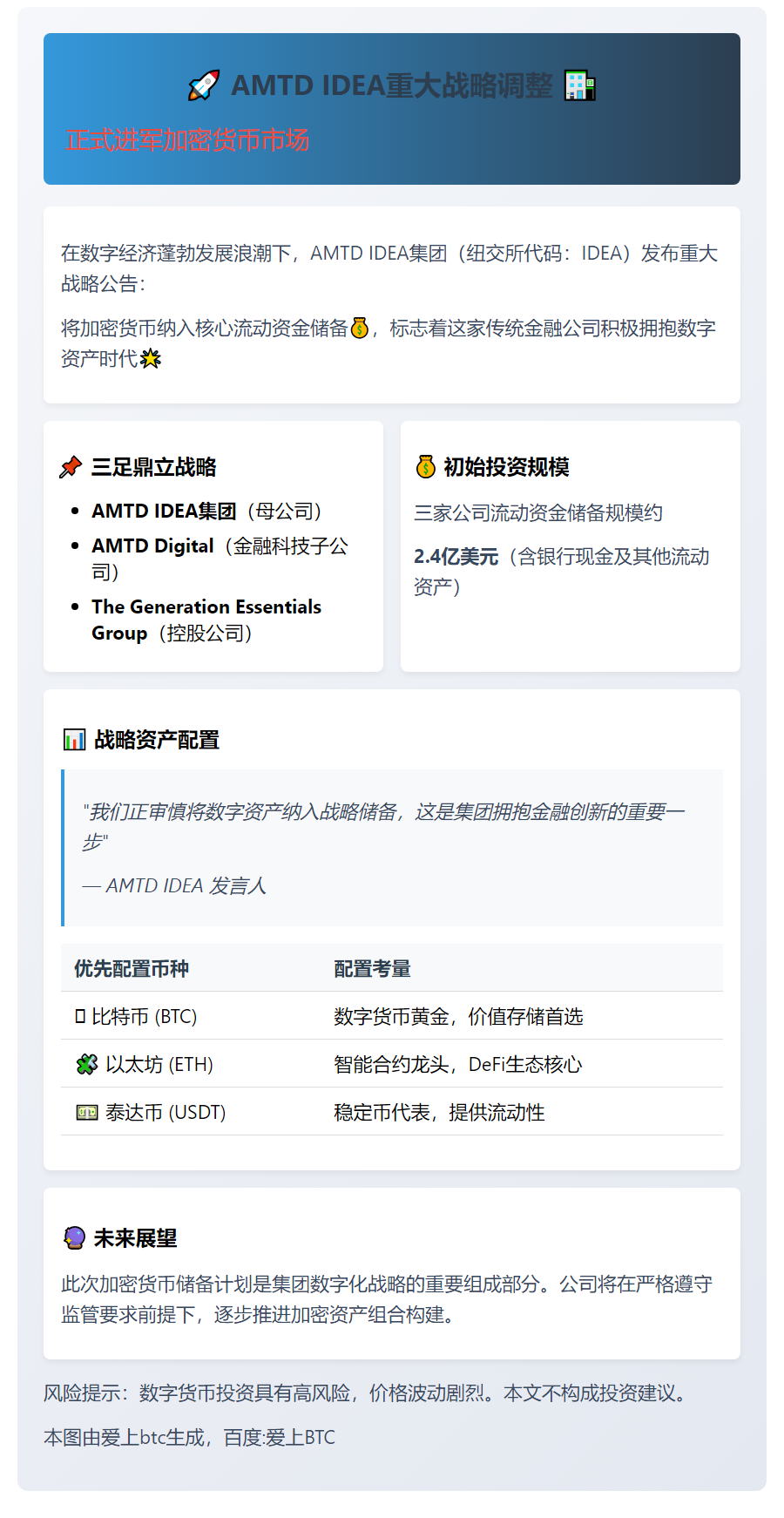The width and height of the screenshot is (784, 1518).
Task: Click the line 三家公司流动资金储备规模约
Action: [538, 513]
